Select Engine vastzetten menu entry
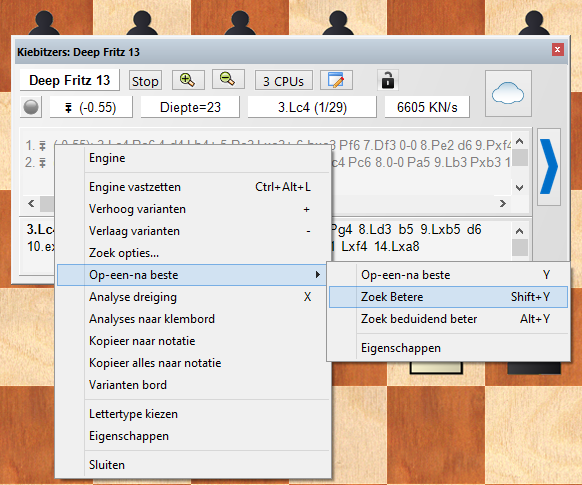 pyautogui.click(x=193, y=187)
